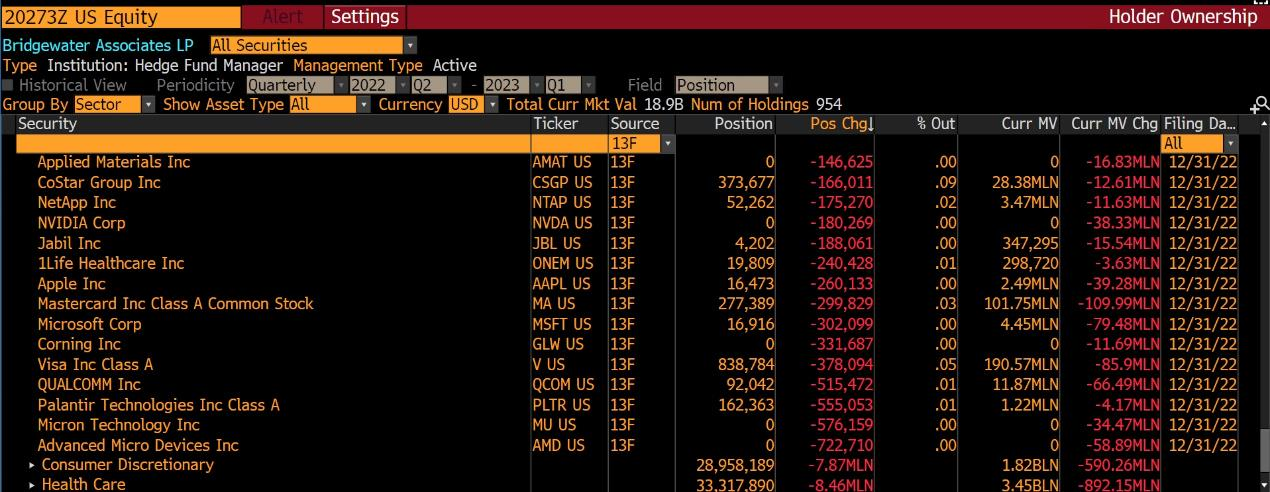Image resolution: width=1270 pixels, height=492 pixels.
Task: Click the Holder Ownership title
Action: [1183, 16]
